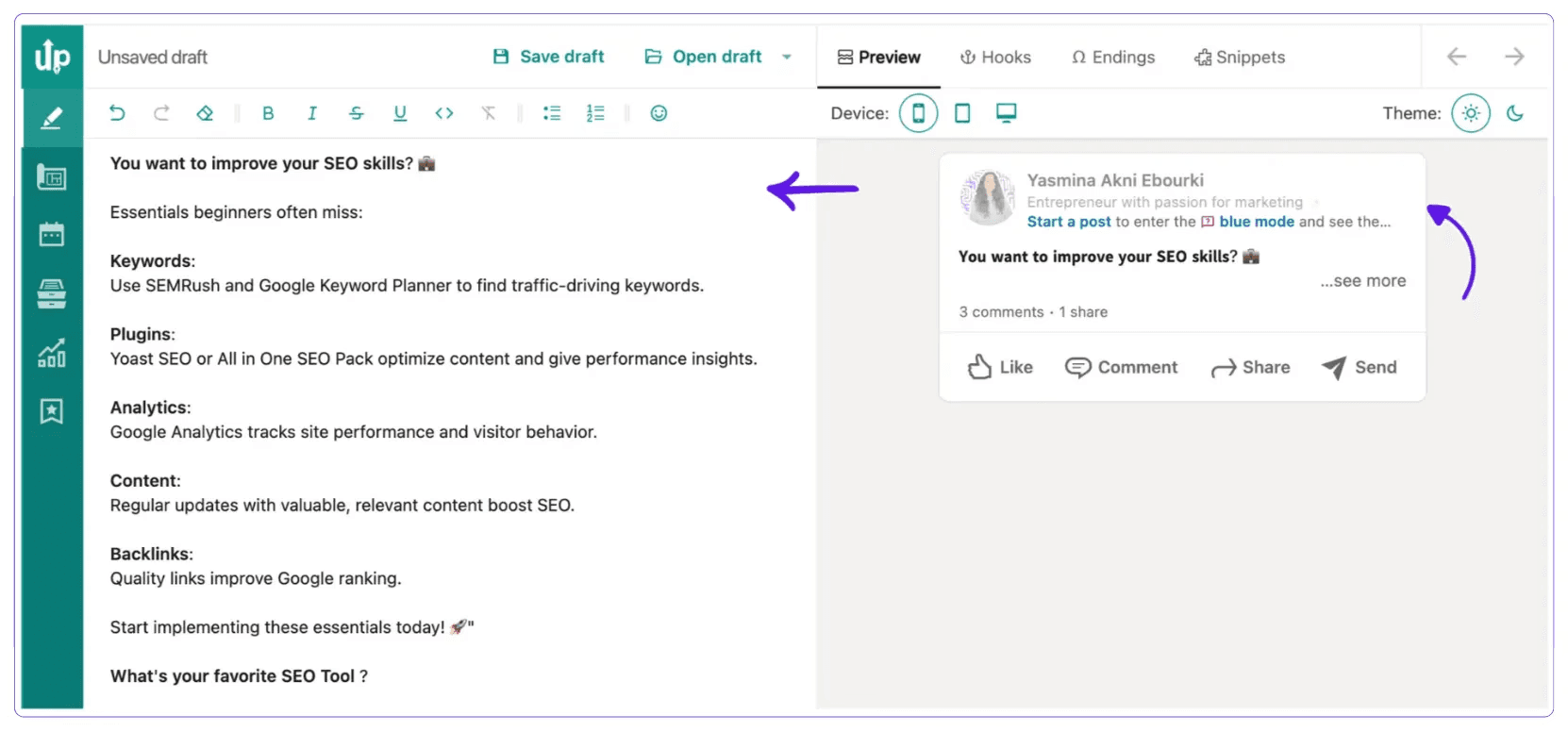The height and width of the screenshot is (732, 1568).
Task: Click the 'Start a post' link
Action: [1069, 222]
